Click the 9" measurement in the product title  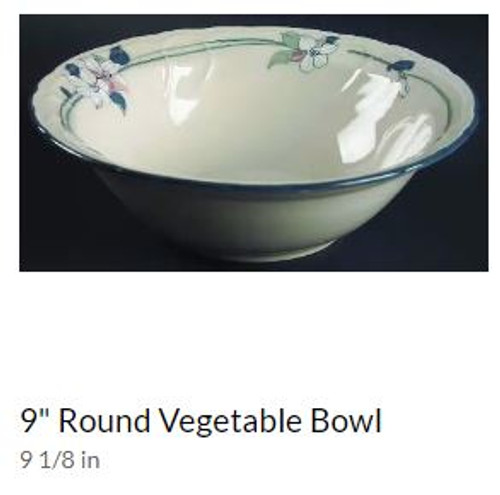36,421
